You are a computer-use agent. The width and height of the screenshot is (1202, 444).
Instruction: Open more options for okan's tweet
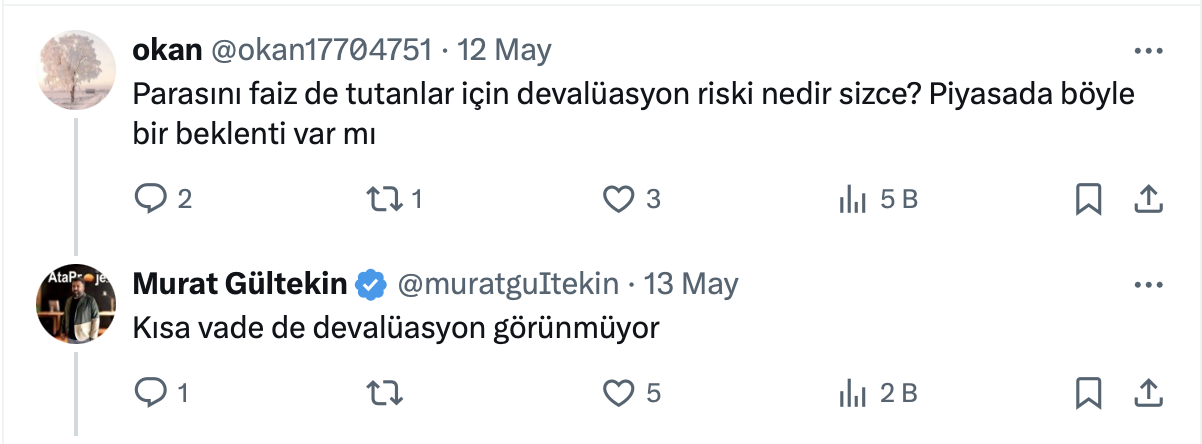click(x=1146, y=50)
